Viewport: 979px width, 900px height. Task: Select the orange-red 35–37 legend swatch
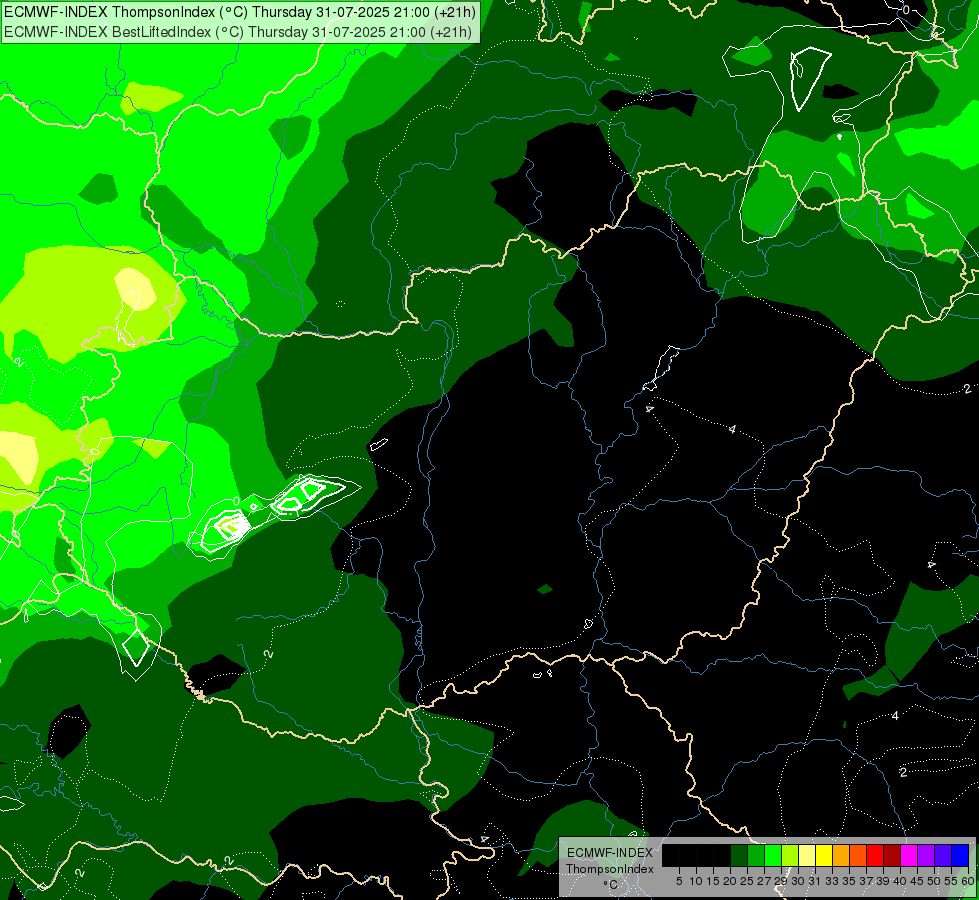[858, 856]
